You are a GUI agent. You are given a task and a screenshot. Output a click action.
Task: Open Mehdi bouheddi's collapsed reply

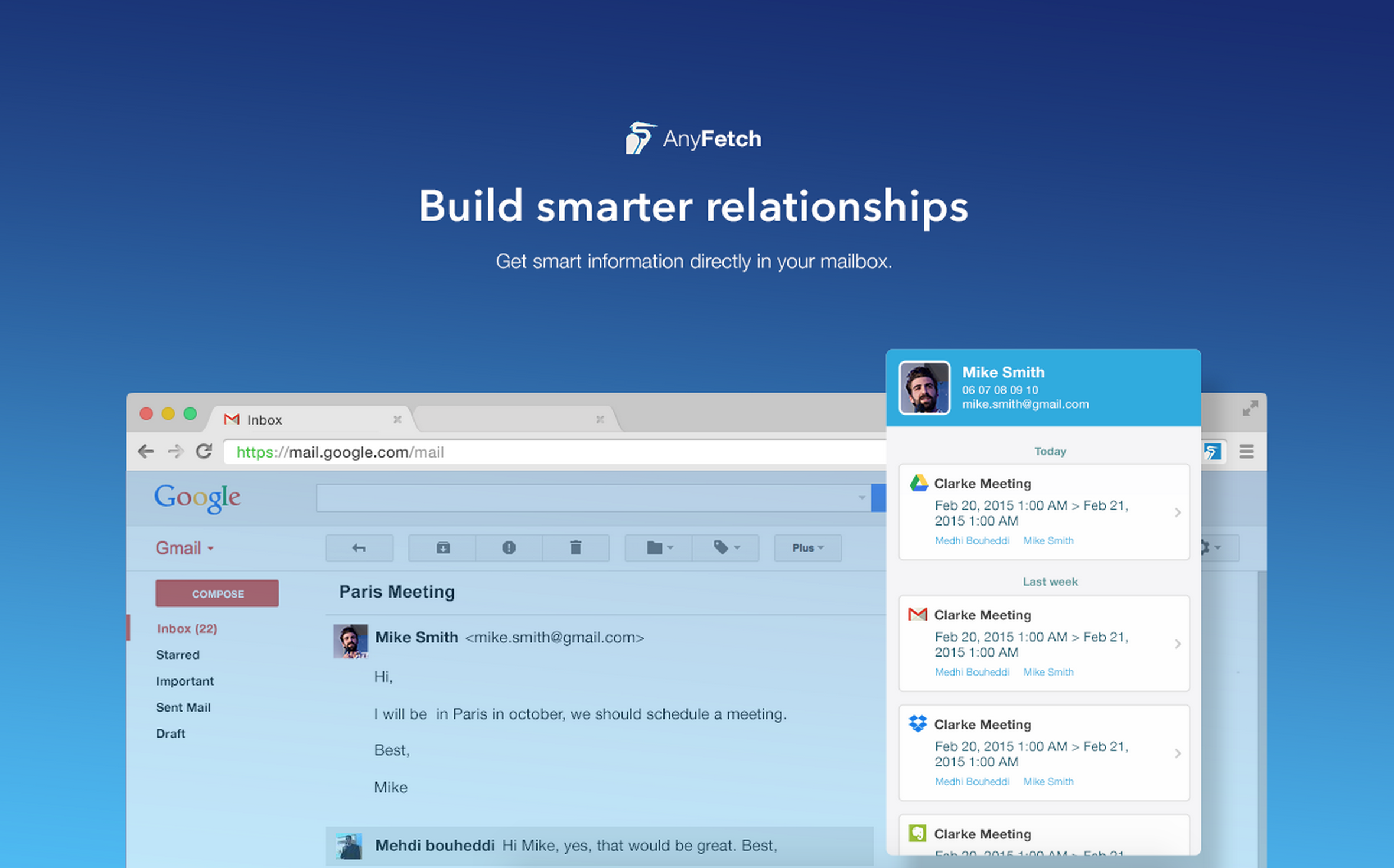[x=600, y=846]
